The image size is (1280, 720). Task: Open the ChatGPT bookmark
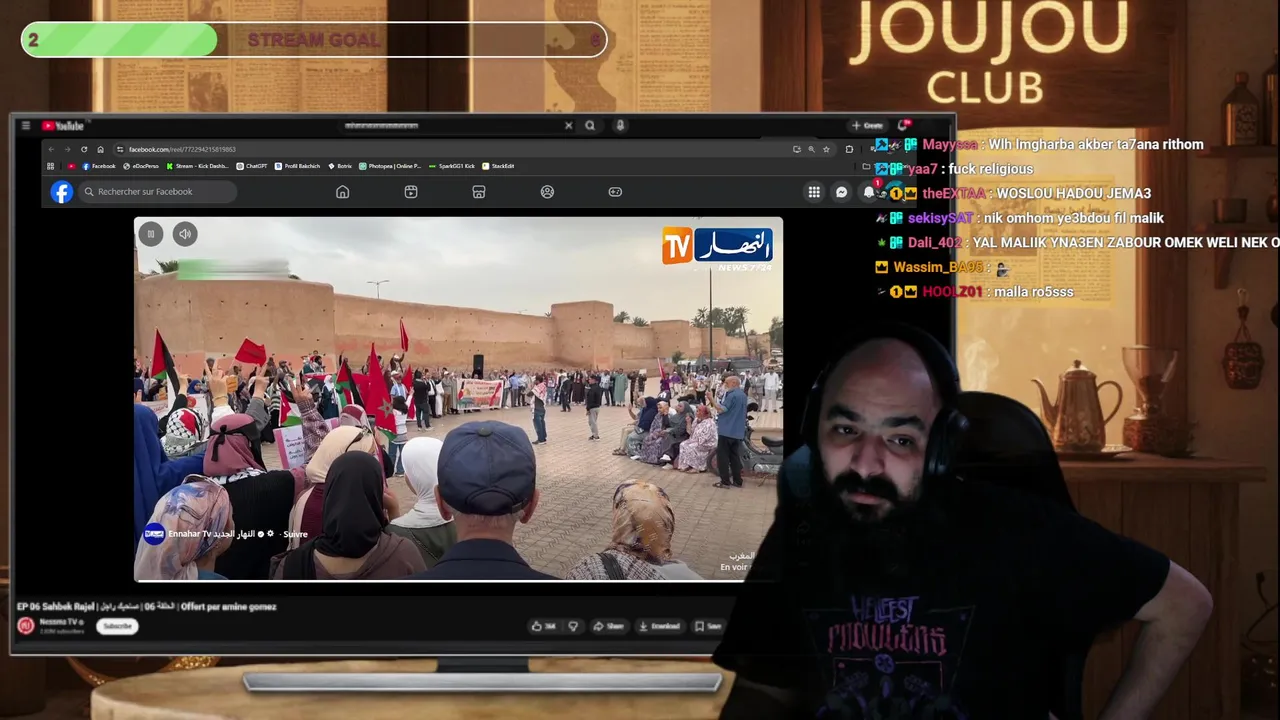(252, 166)
